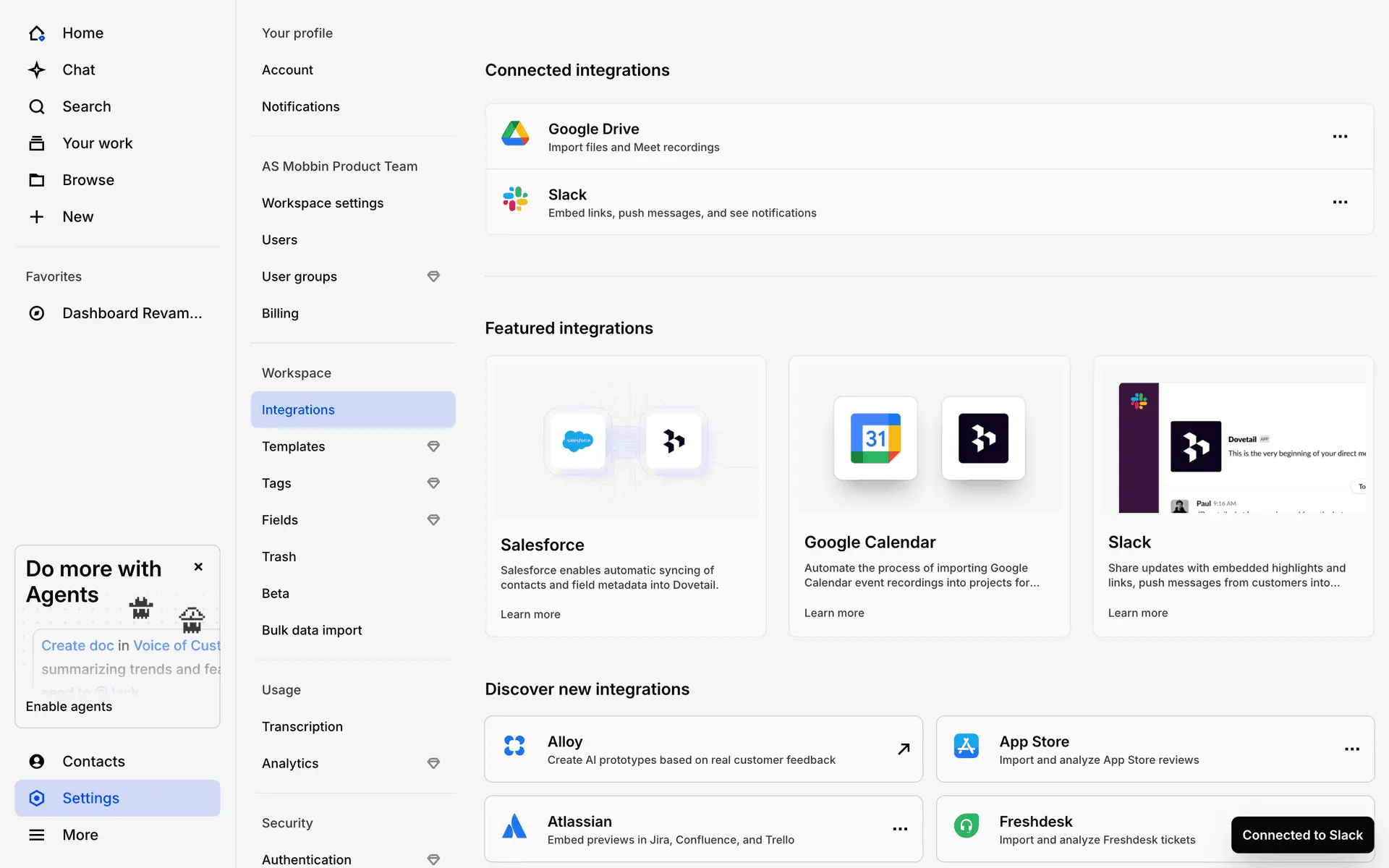Open the More hamburger menu icon
This screenshot has height=868, width=1389.
(x=37, y=835)
